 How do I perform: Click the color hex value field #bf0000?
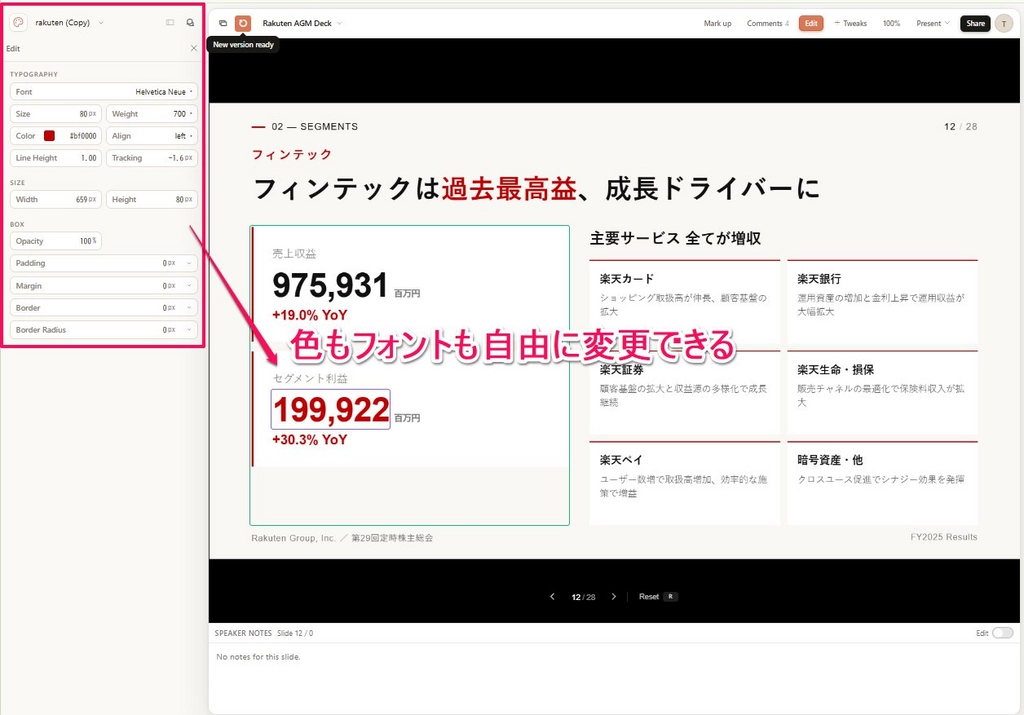pos(83,136)
